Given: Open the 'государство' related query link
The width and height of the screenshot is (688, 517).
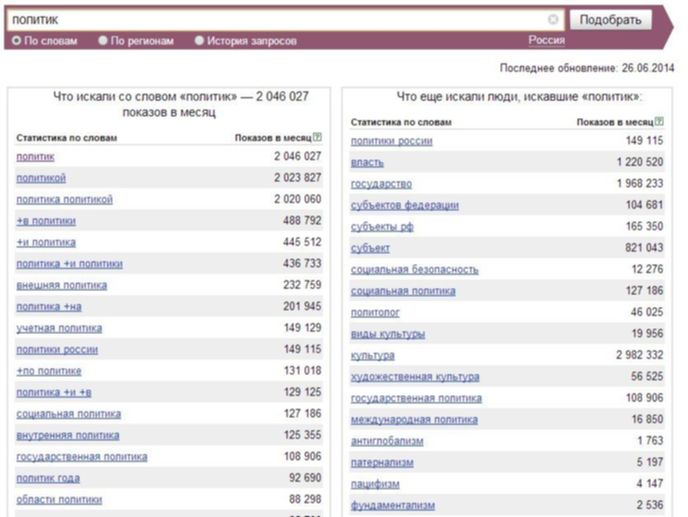Looking at the screenshot, I should [x=381, y=184].
